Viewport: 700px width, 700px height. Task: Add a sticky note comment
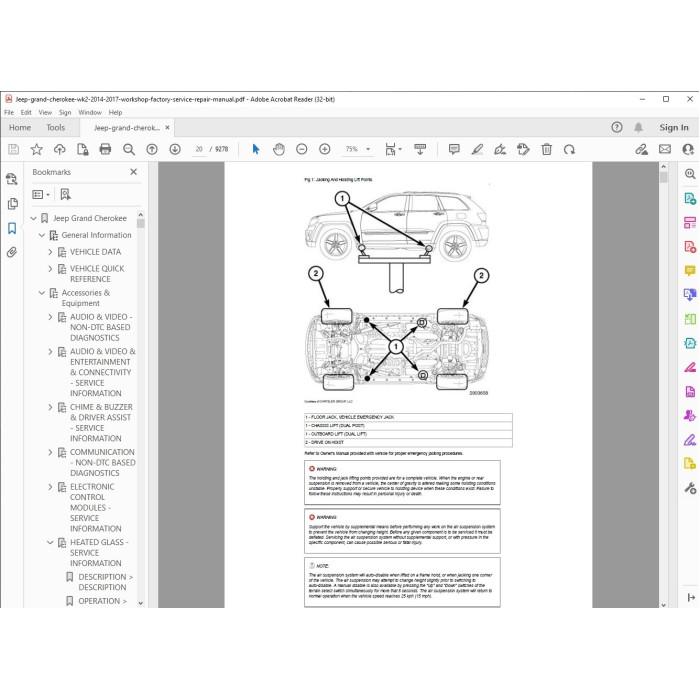(x=454, y=149)
